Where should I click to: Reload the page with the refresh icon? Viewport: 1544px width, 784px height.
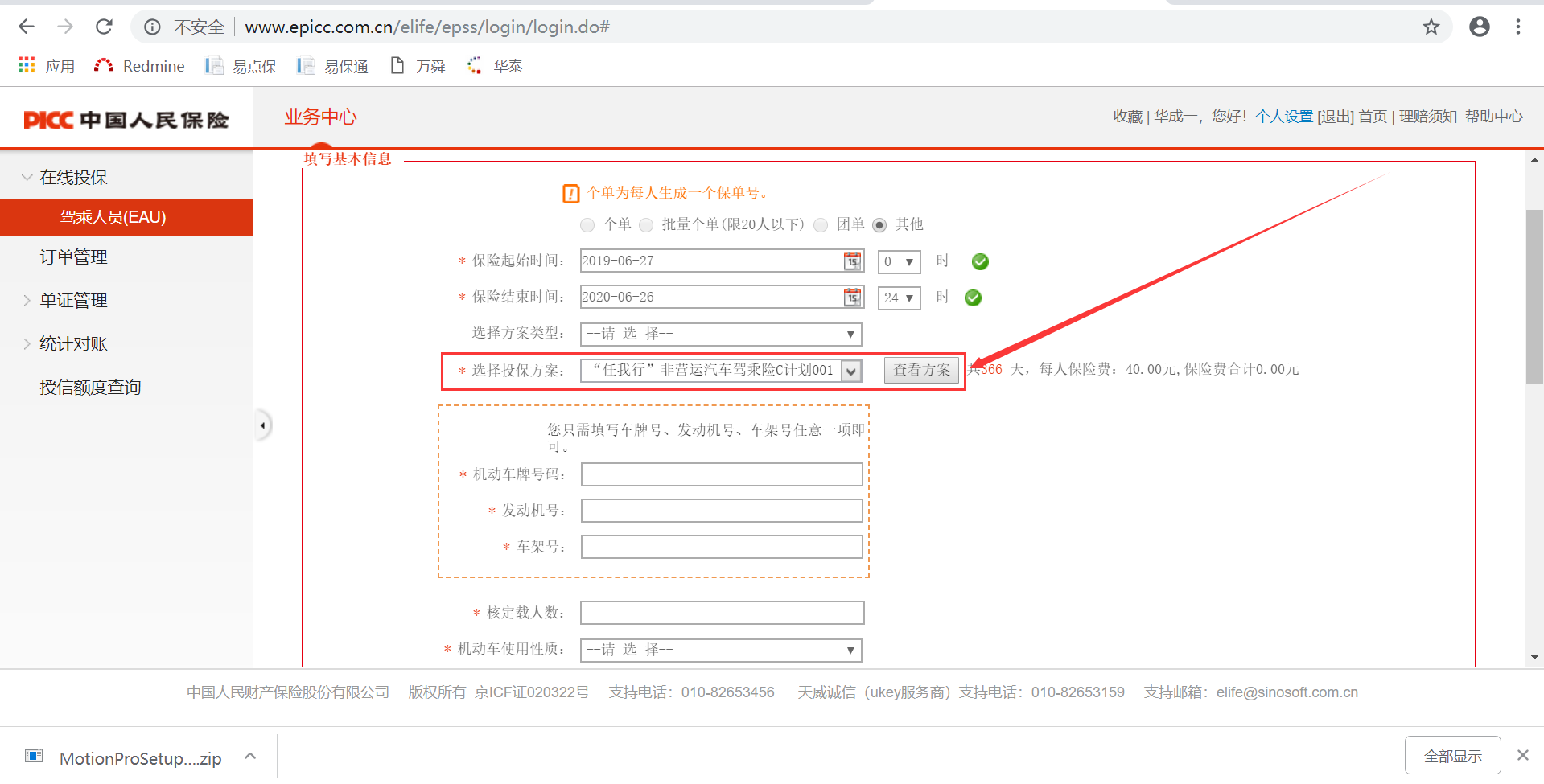point(104,27)
